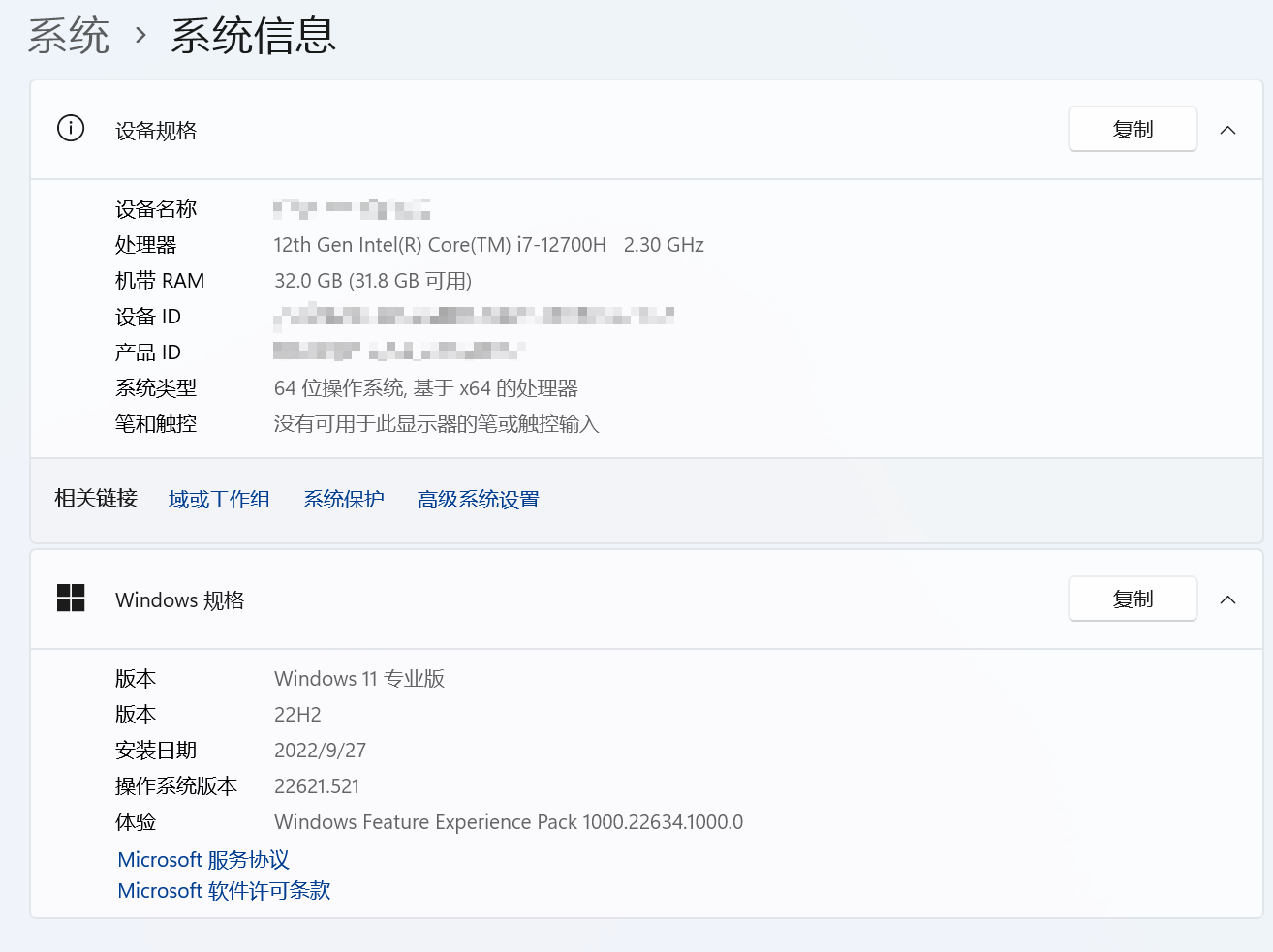
Task: Open Microsoft 服务协议
Action: [x=202, y=859]
